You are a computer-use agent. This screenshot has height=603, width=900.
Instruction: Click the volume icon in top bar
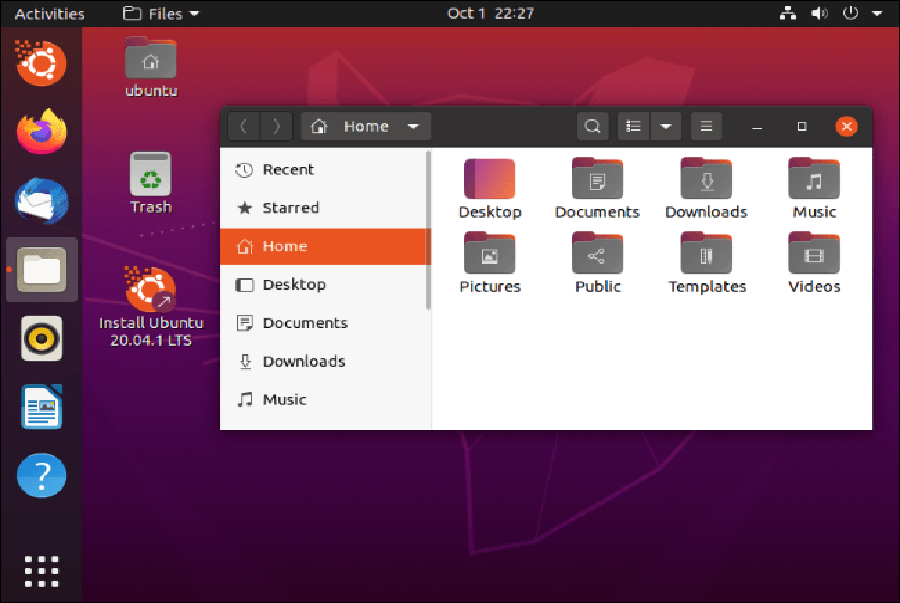pos(819,13)
